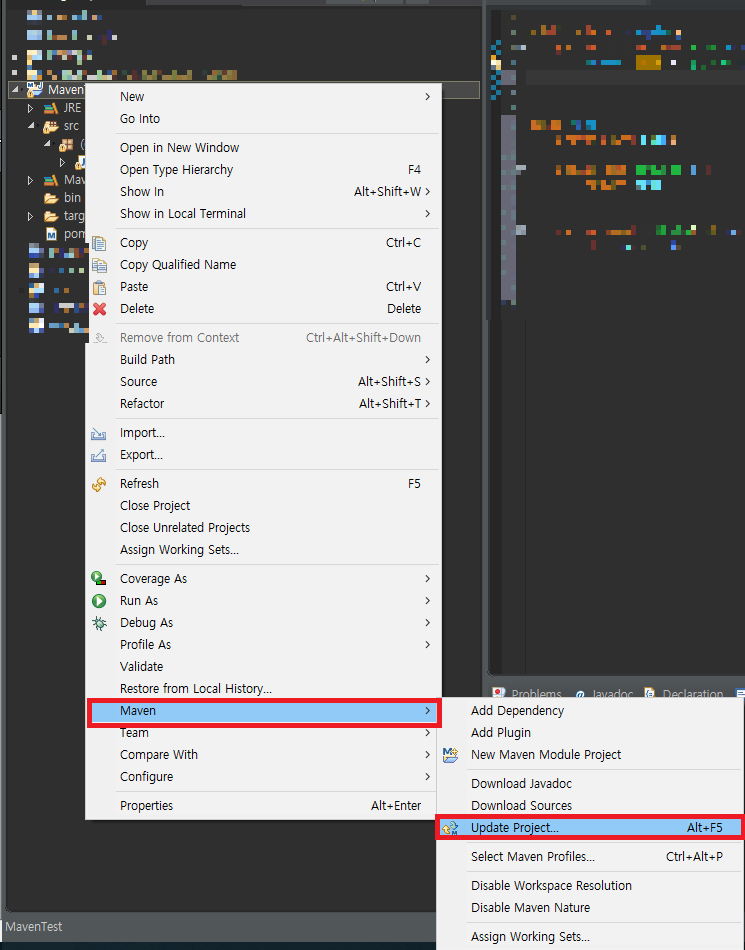The width and height of the screenshot is (745, 950).
Task: Click the JRE library icon in the tree
Action: click(51, 108)
